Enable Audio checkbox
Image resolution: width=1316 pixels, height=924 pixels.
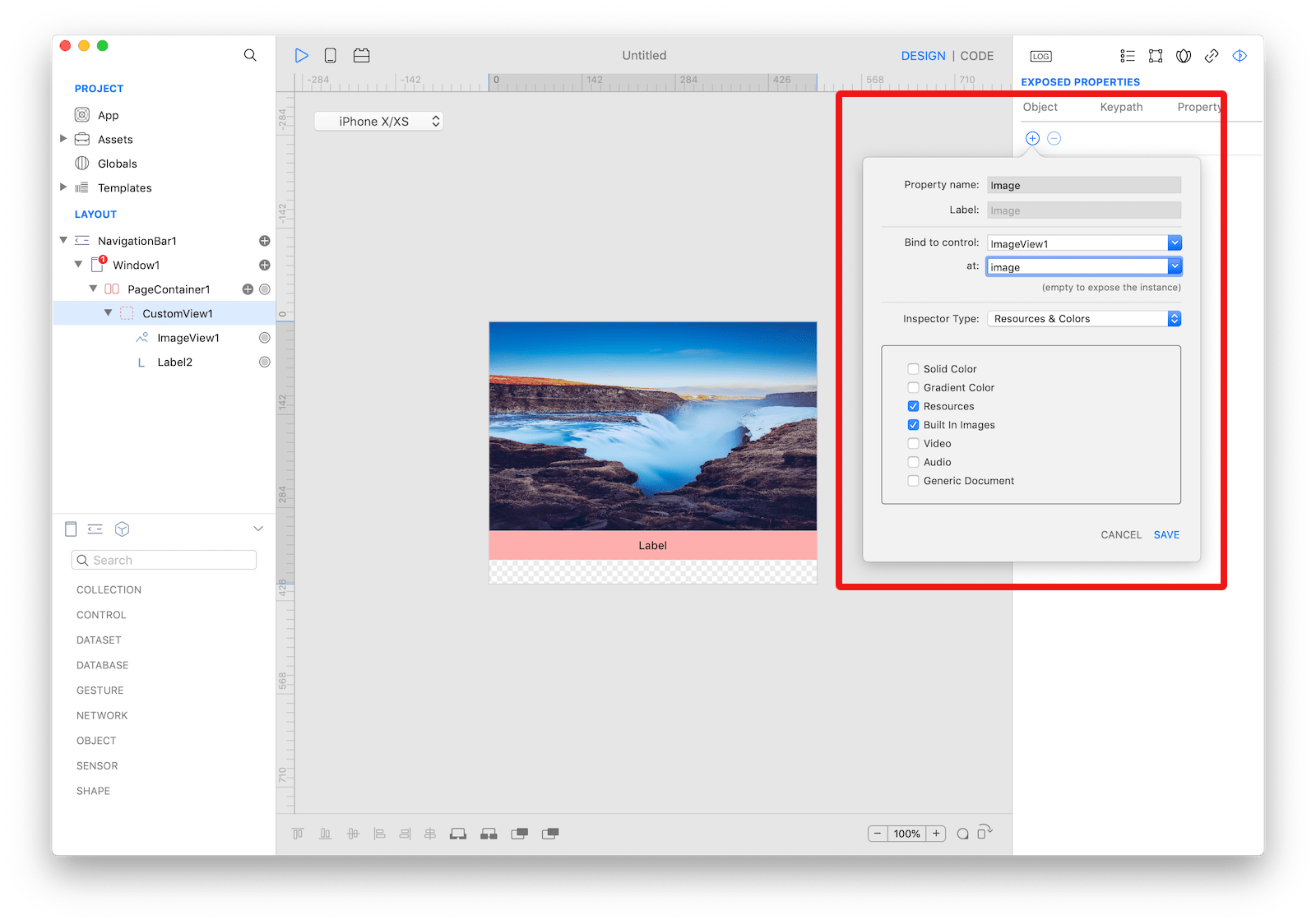pos(913,462)
